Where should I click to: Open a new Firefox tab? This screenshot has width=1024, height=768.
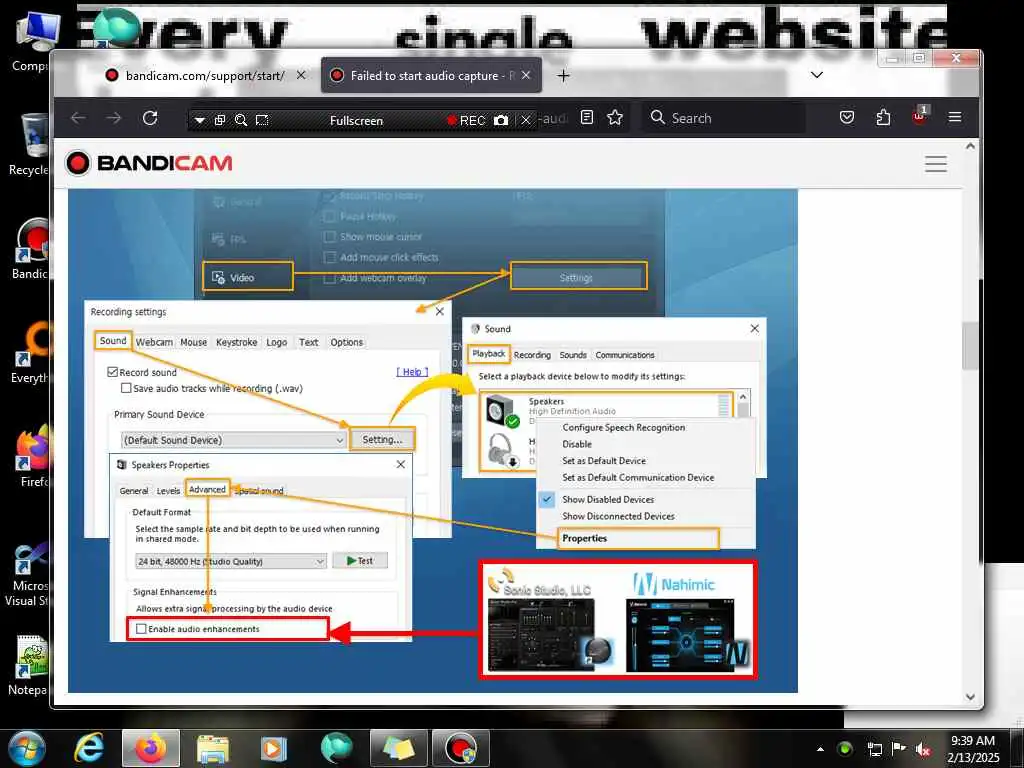[x=564, y=76]
